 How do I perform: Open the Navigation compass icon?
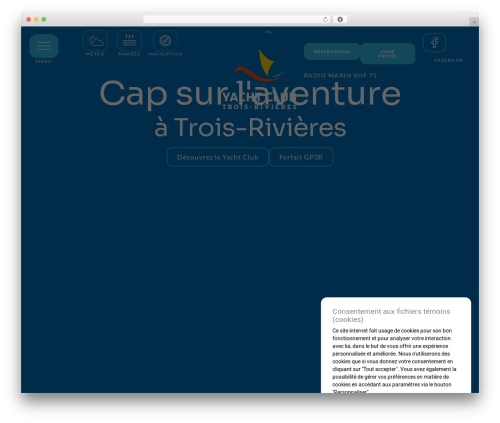[165, 41]
